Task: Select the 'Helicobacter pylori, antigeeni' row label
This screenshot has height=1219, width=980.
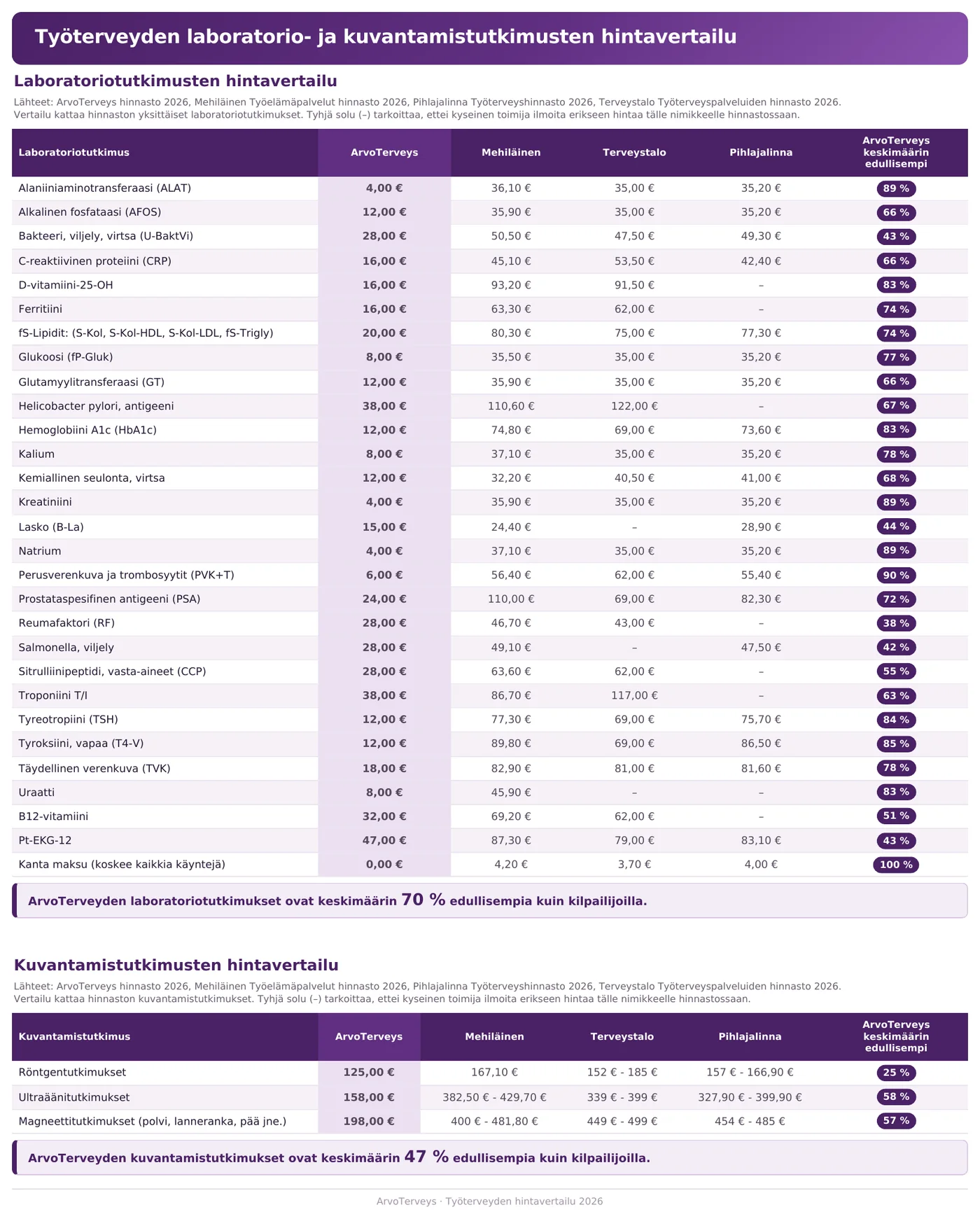Action: coord(97,406)
